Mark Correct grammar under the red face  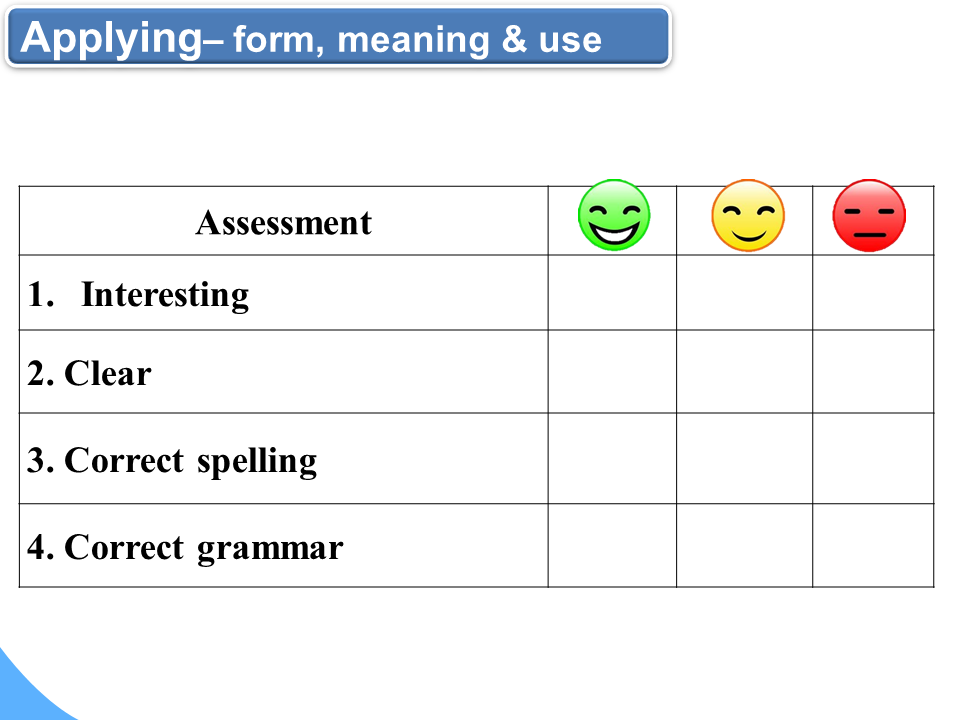(x=873, y=546)
